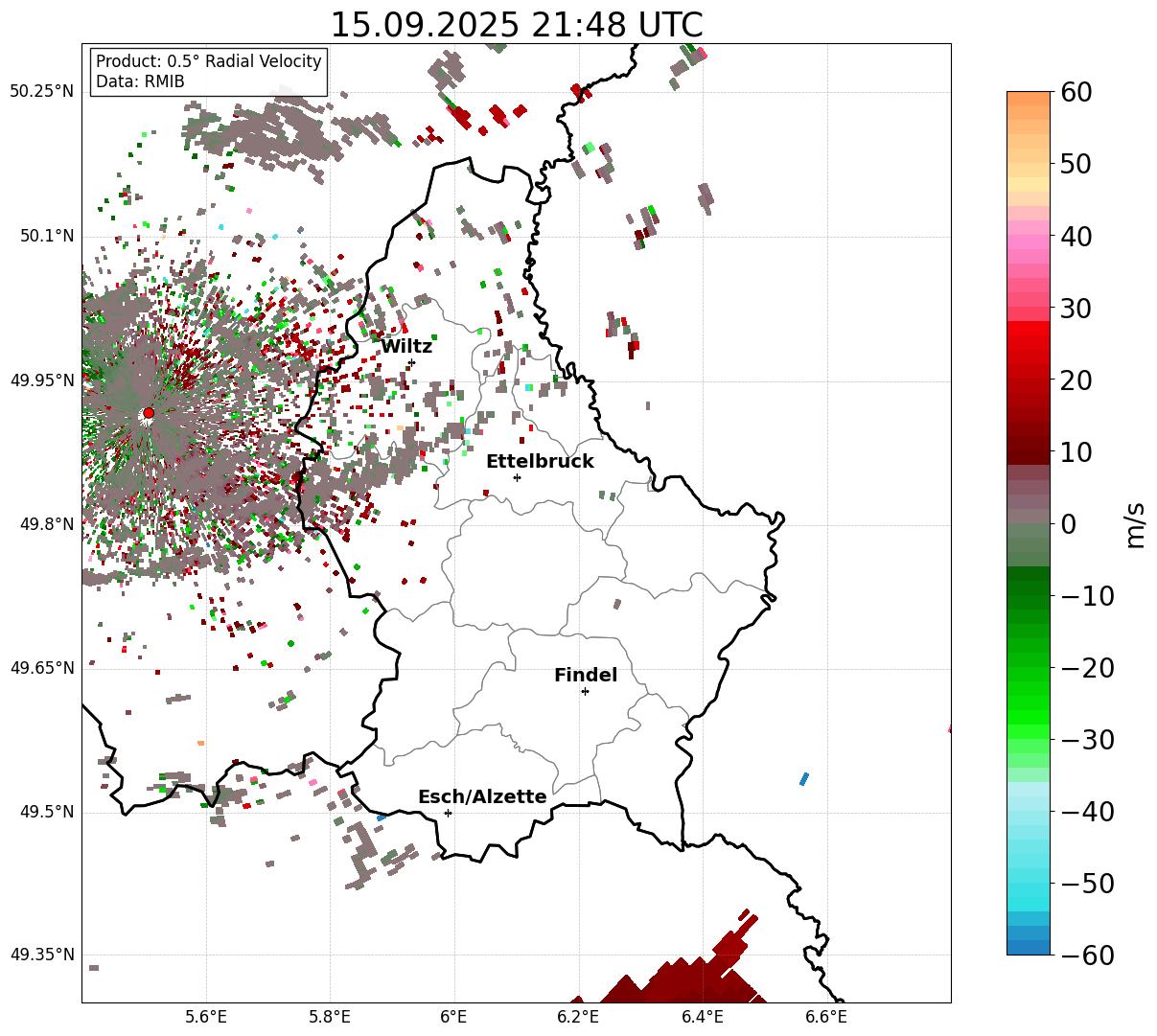The width and height of the screenshot is (1157, 1036).
Task: Click 'Product: 0.5° Radial Velocity' text
Action: [x=209, y=61]
